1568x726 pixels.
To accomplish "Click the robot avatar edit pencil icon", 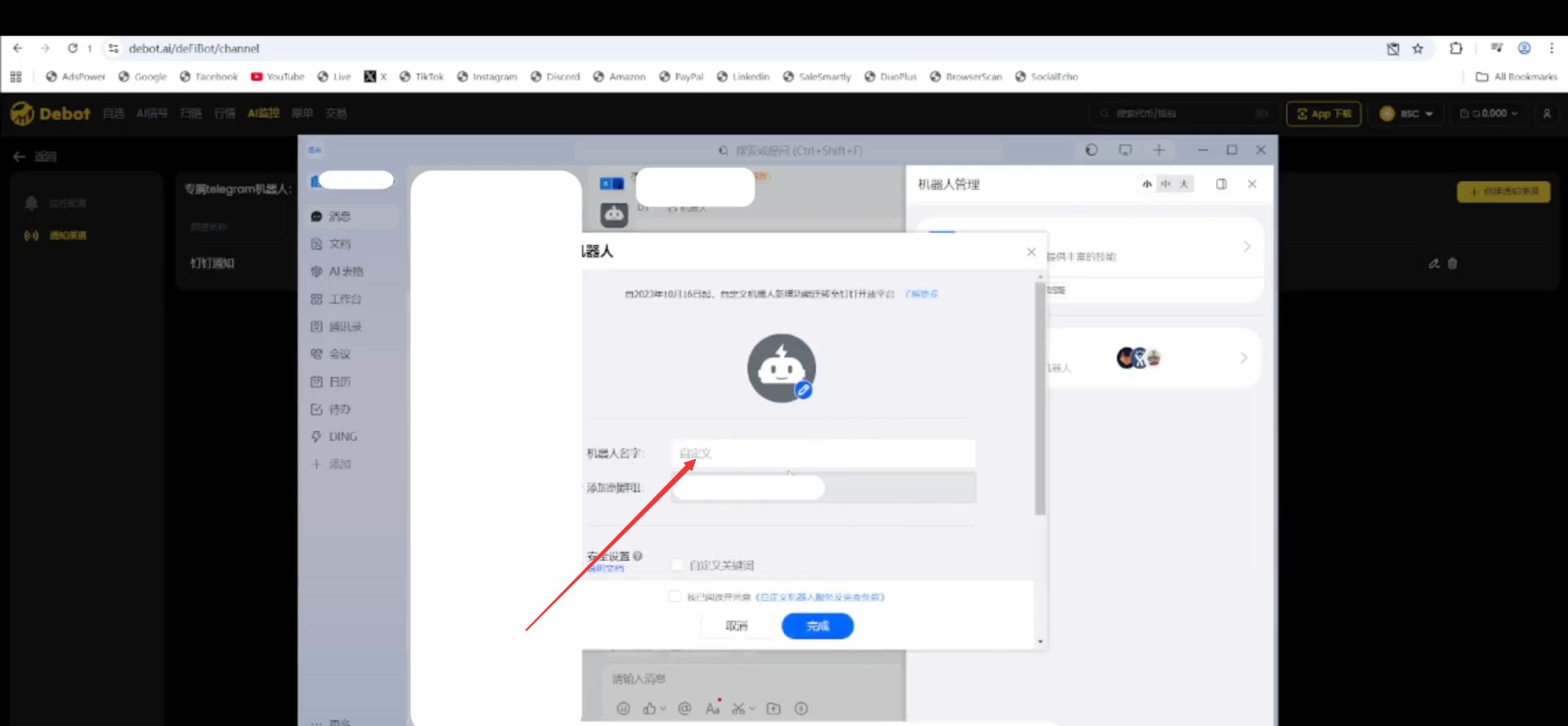I will 803,389.
